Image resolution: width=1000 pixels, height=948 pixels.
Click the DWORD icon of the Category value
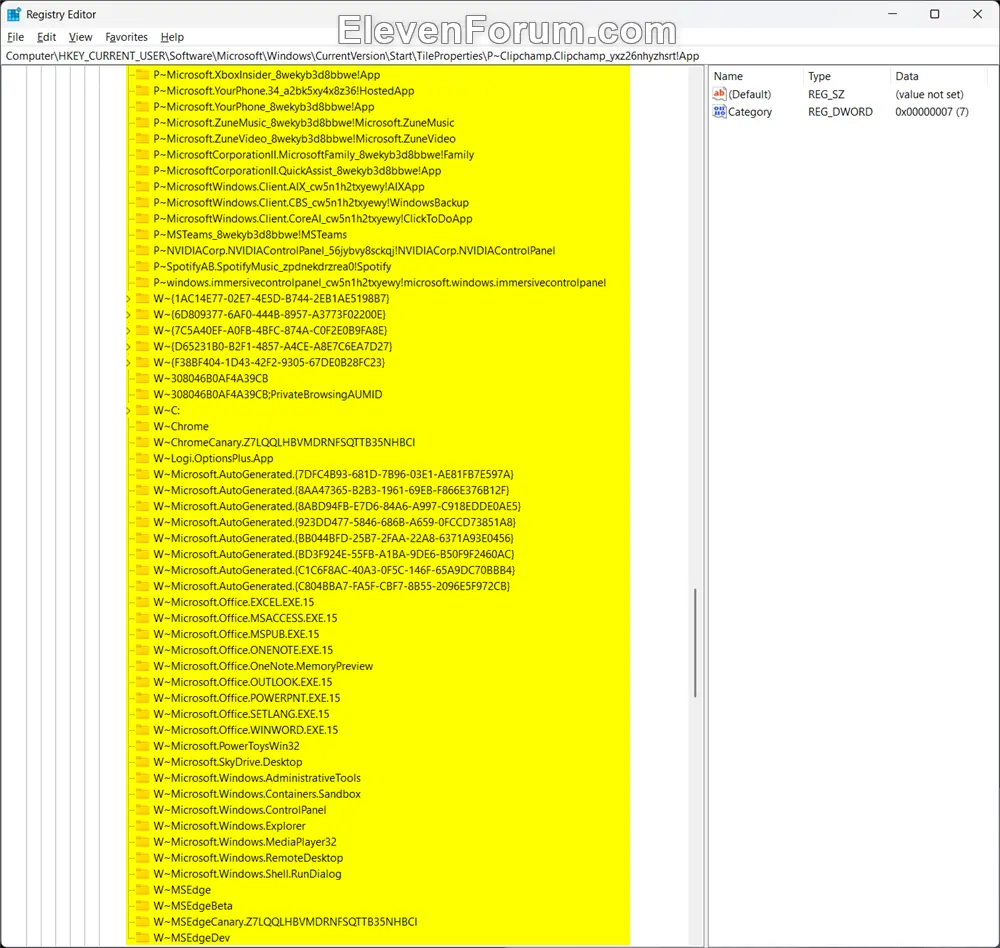click(719, 112)
